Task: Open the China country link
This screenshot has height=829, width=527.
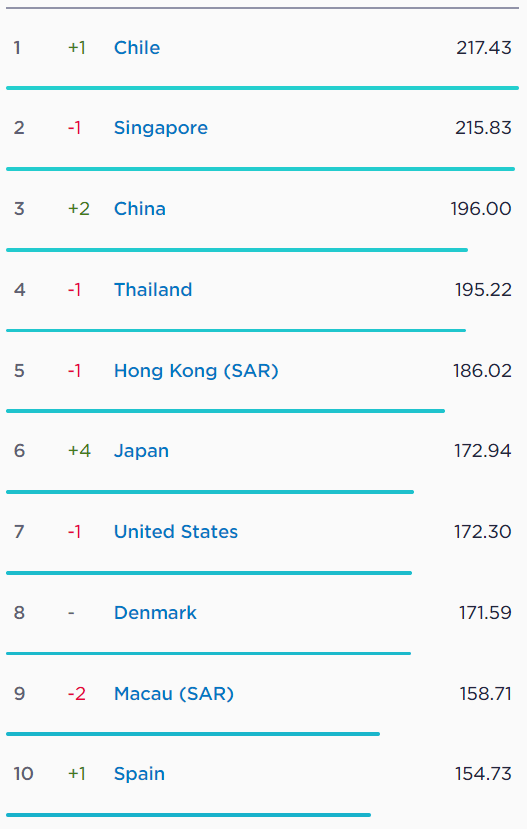Action: coord(140,209)
